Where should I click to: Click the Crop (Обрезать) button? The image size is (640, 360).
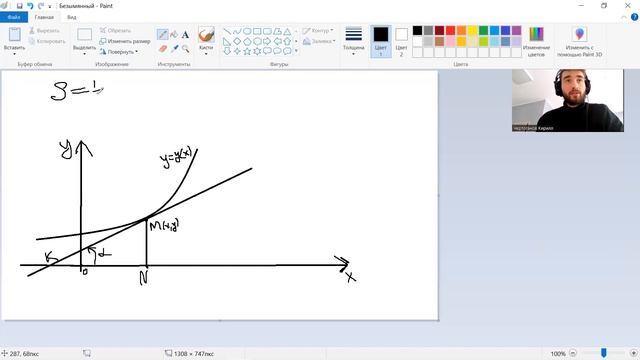pos(116,31)
